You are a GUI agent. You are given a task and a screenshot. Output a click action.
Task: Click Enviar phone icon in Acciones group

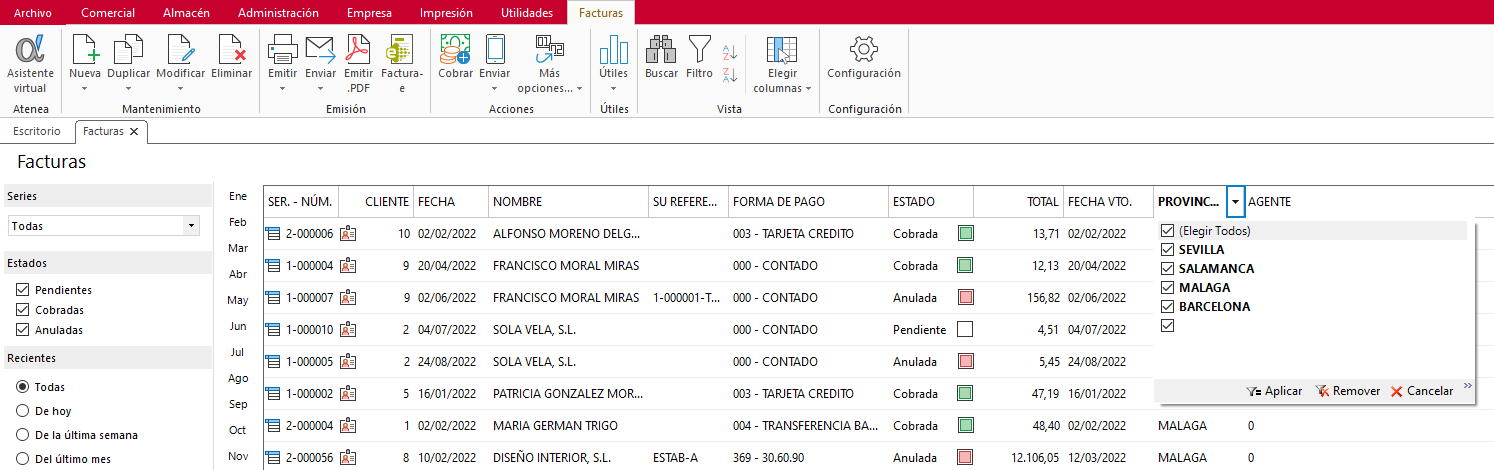coord(494,50)
